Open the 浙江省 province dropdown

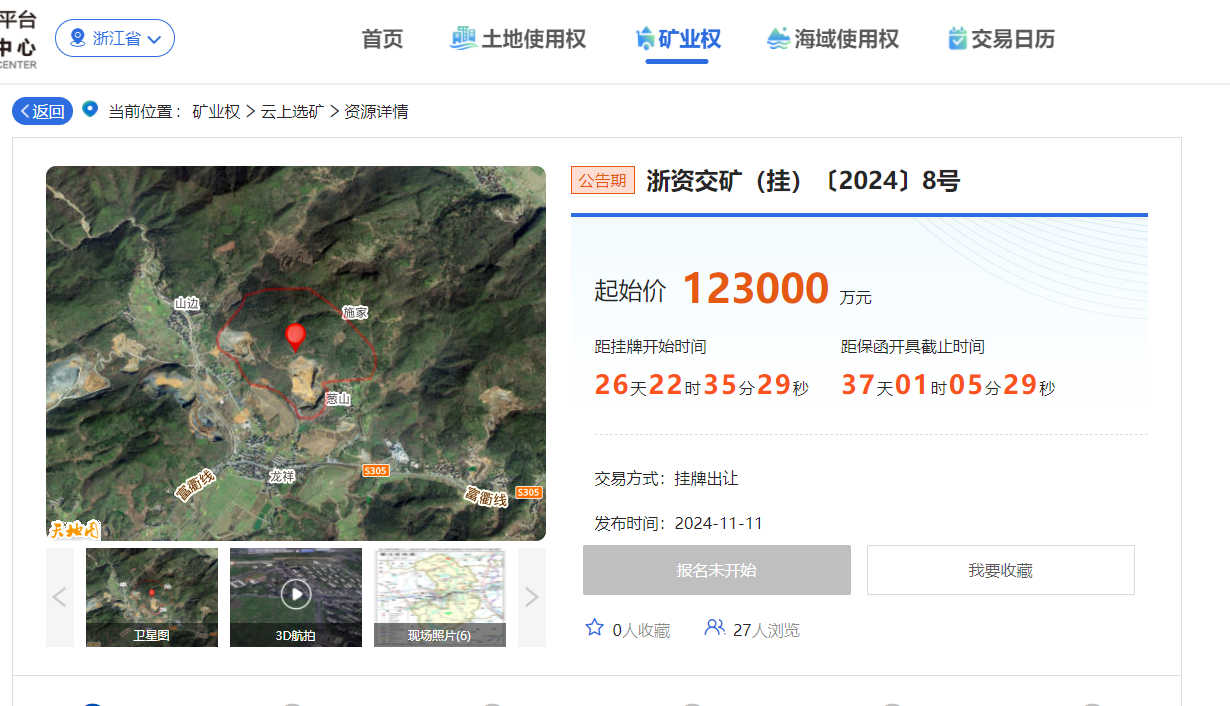point(115,39)
